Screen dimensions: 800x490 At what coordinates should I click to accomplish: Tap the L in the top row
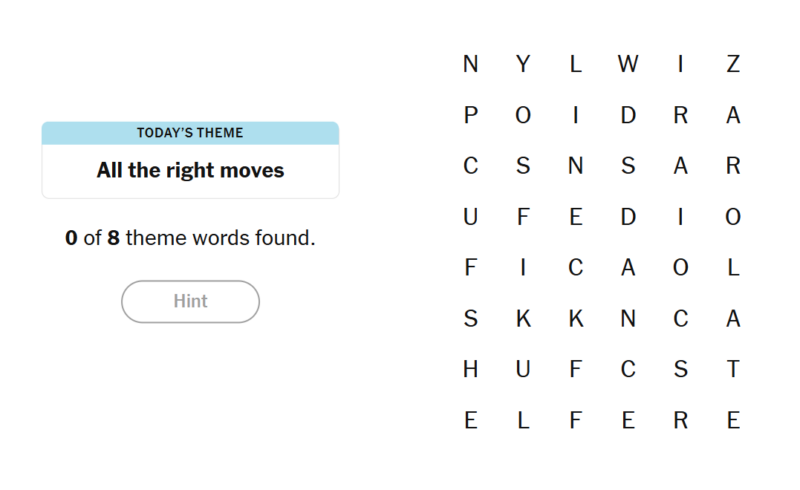(x=576, y=64)
